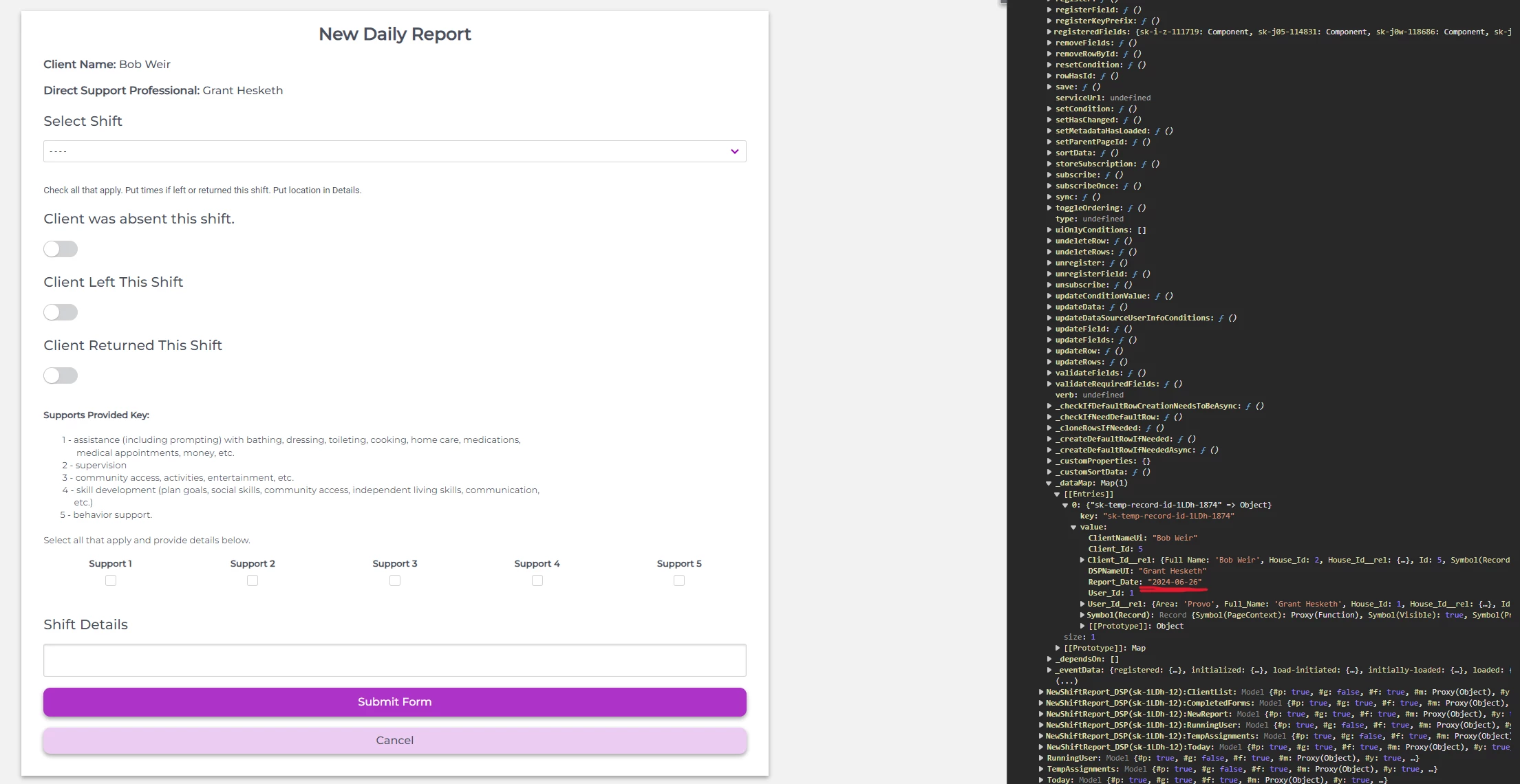Click the Cancel button
Viewport: 1520px width, 784px height.
point(394,741)
